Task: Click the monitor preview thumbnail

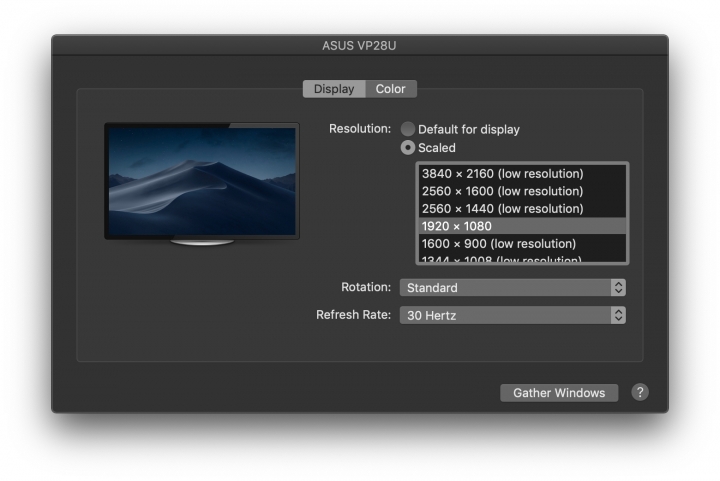Action: 202,184
